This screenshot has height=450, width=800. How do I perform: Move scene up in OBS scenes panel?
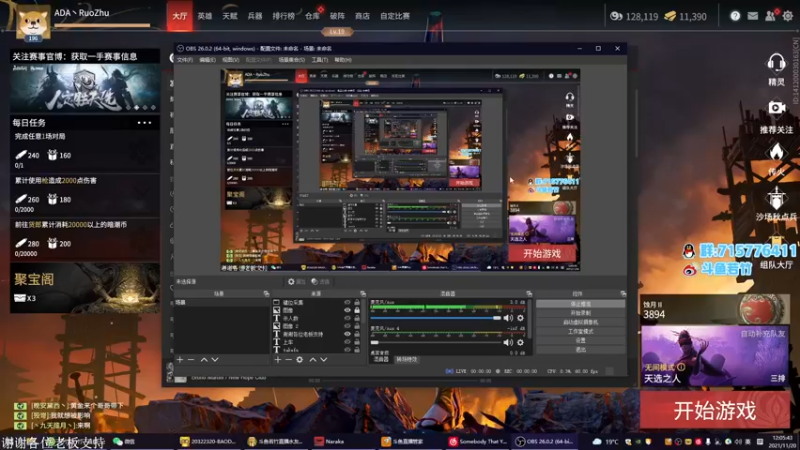[x=204, y=360]
